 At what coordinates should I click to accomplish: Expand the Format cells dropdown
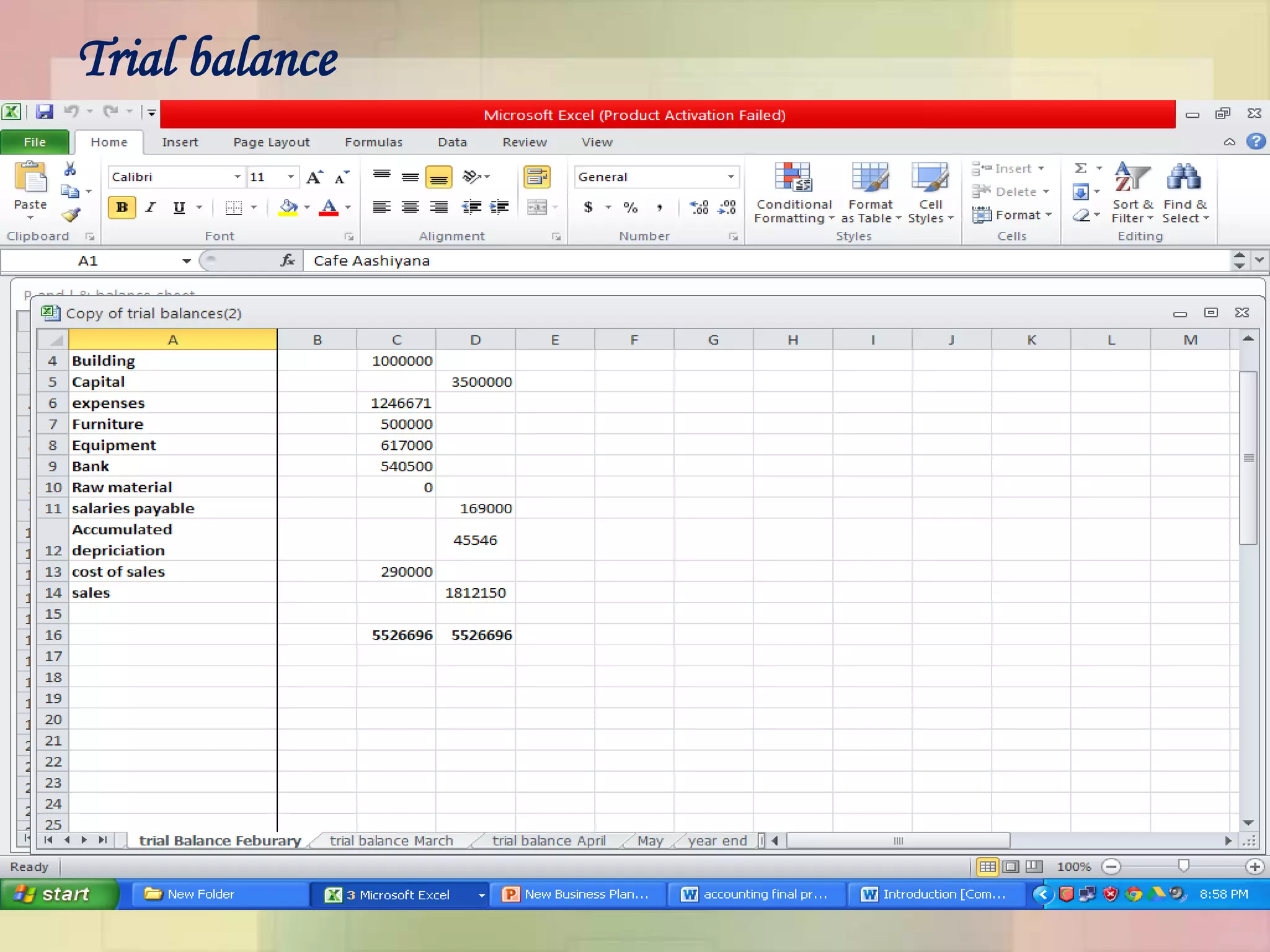click(1049, 215)
